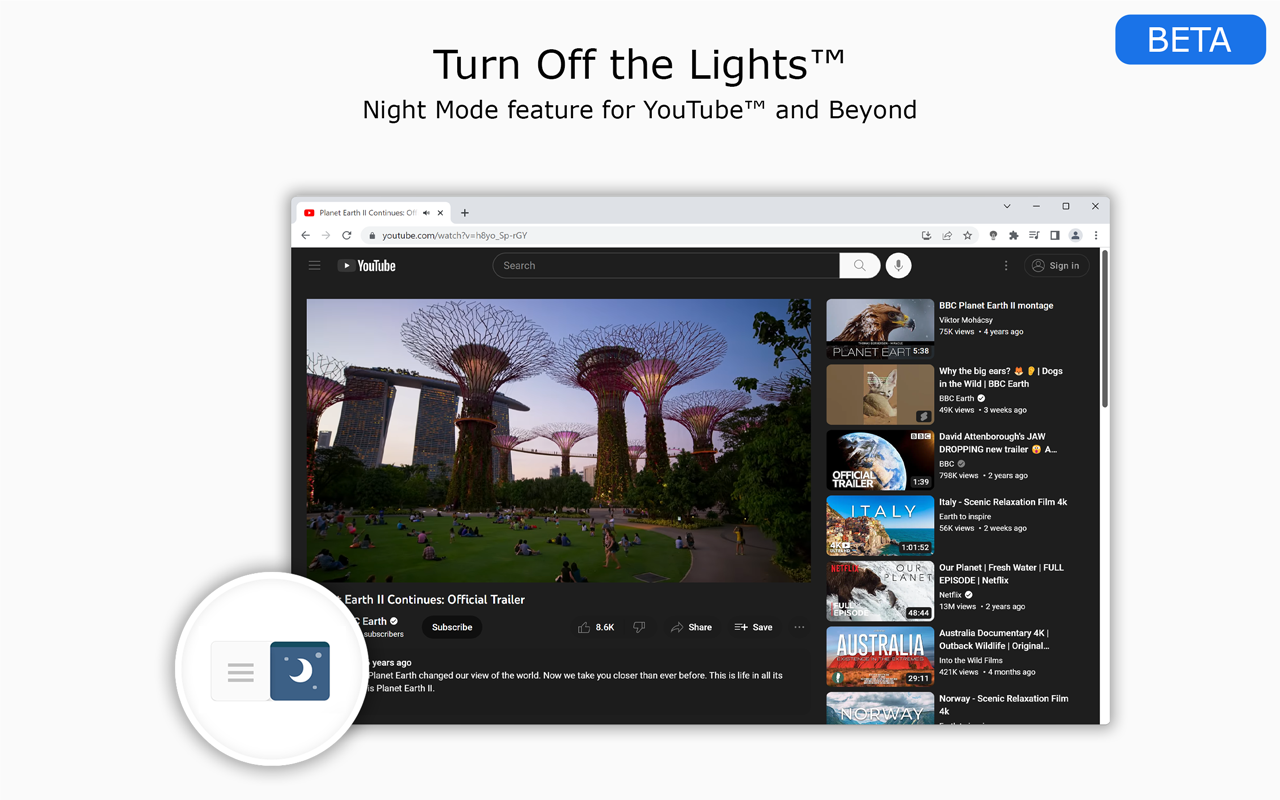The image size is (1280, 800).
Task: Open the Chrome profile avatar
Action: [1076, 236]
